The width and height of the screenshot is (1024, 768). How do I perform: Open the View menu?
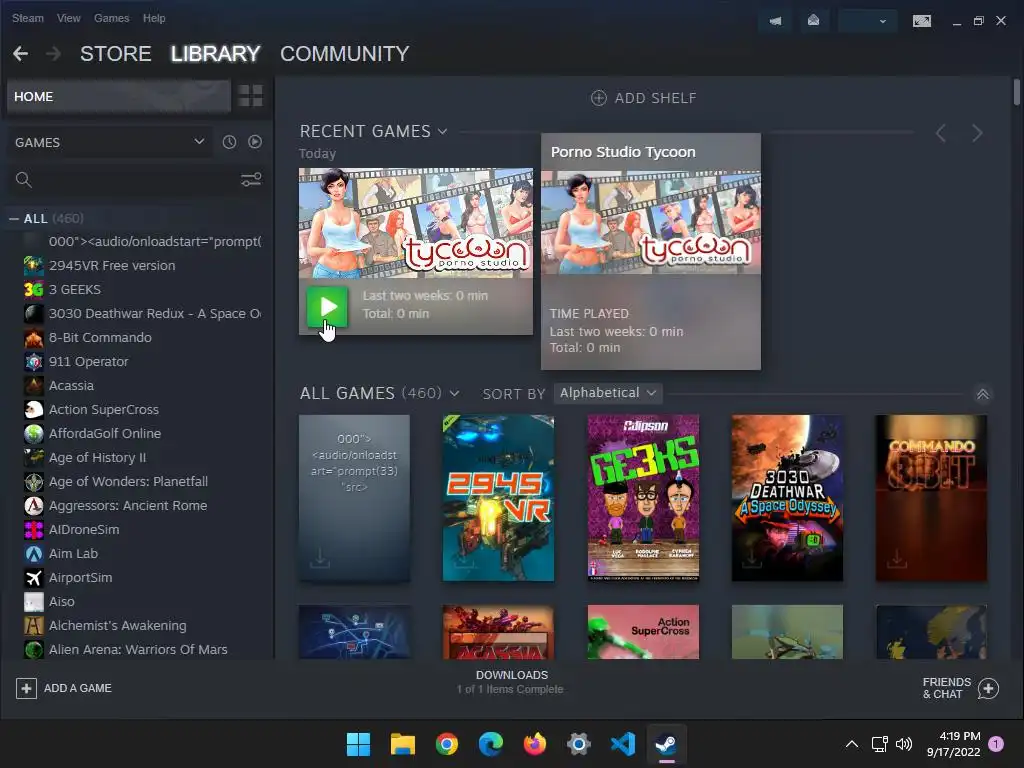(69, 18)
